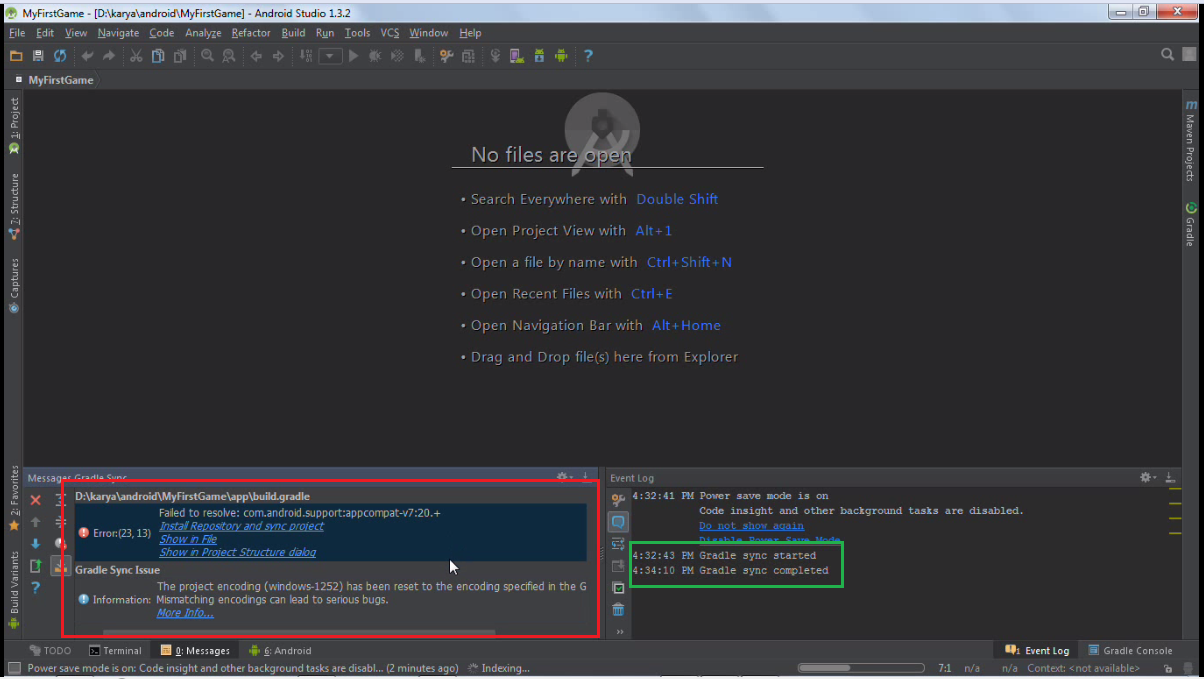The height and width of the screenshot is (682, 1204).
Task: Click the Copy toolbar icon
Action: [158, 56]
